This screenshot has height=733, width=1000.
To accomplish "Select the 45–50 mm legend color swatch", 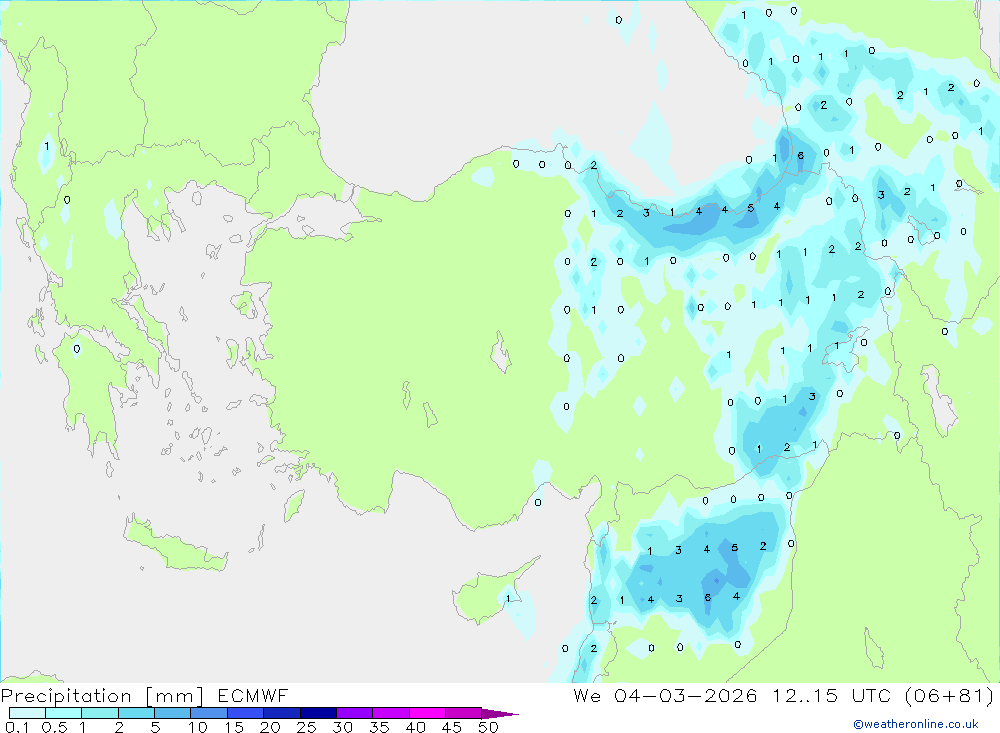I will [x=464, y=713].
